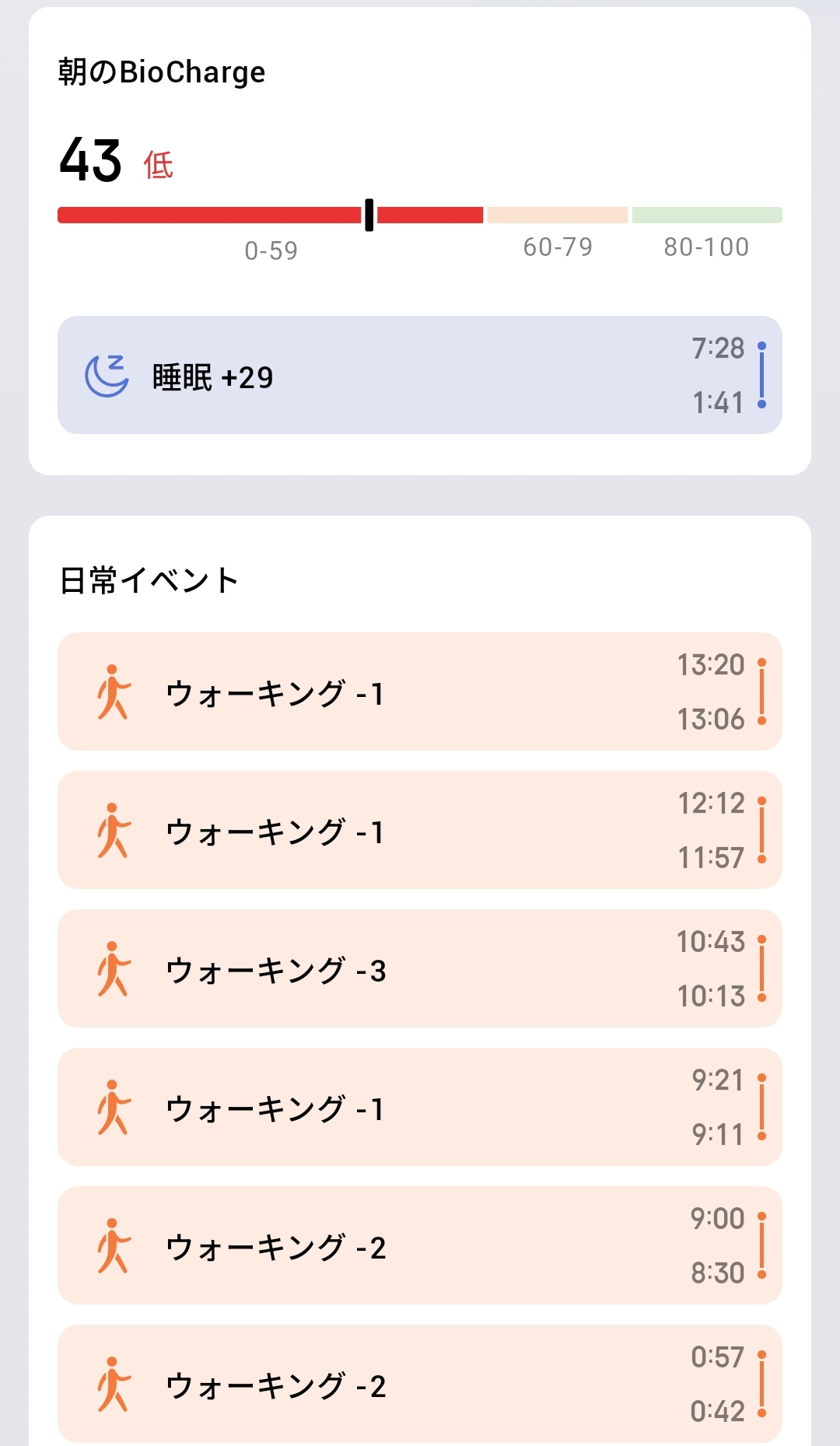Tap the 0-59 range label
Viewport: 840px width, 1446px height.
click(271, 250)
